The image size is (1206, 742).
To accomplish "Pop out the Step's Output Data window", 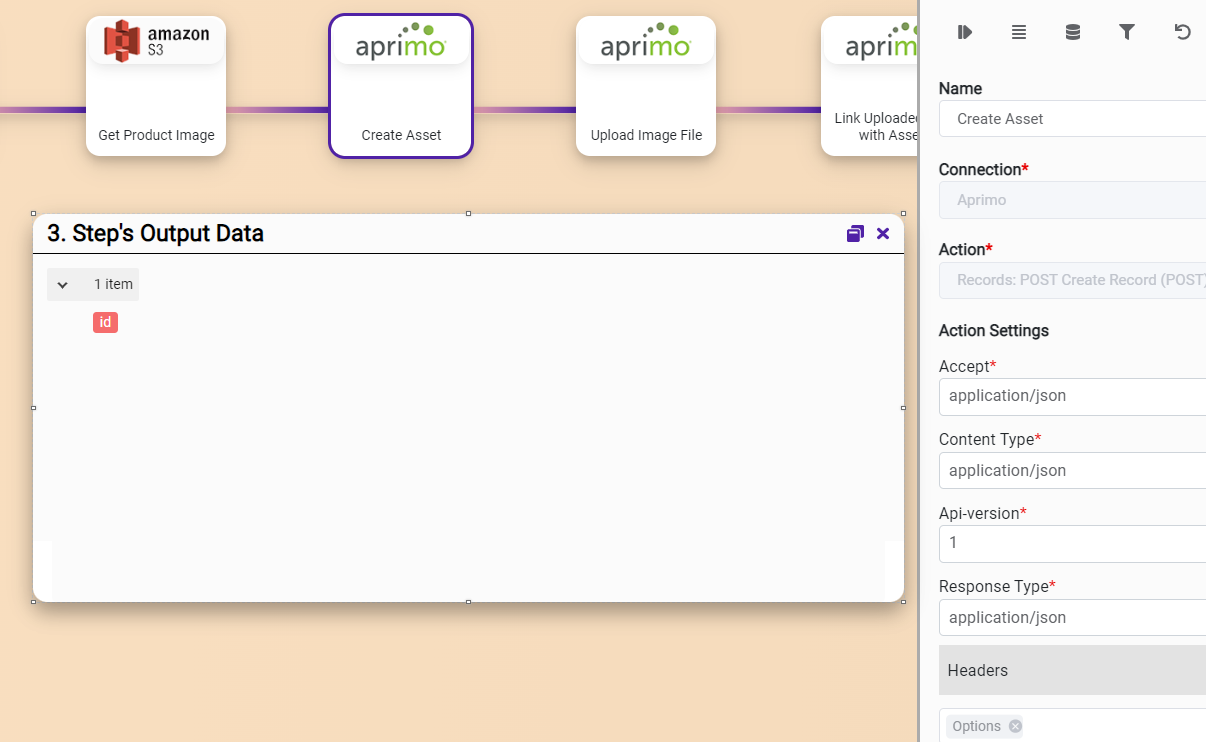I will [855, 234].
